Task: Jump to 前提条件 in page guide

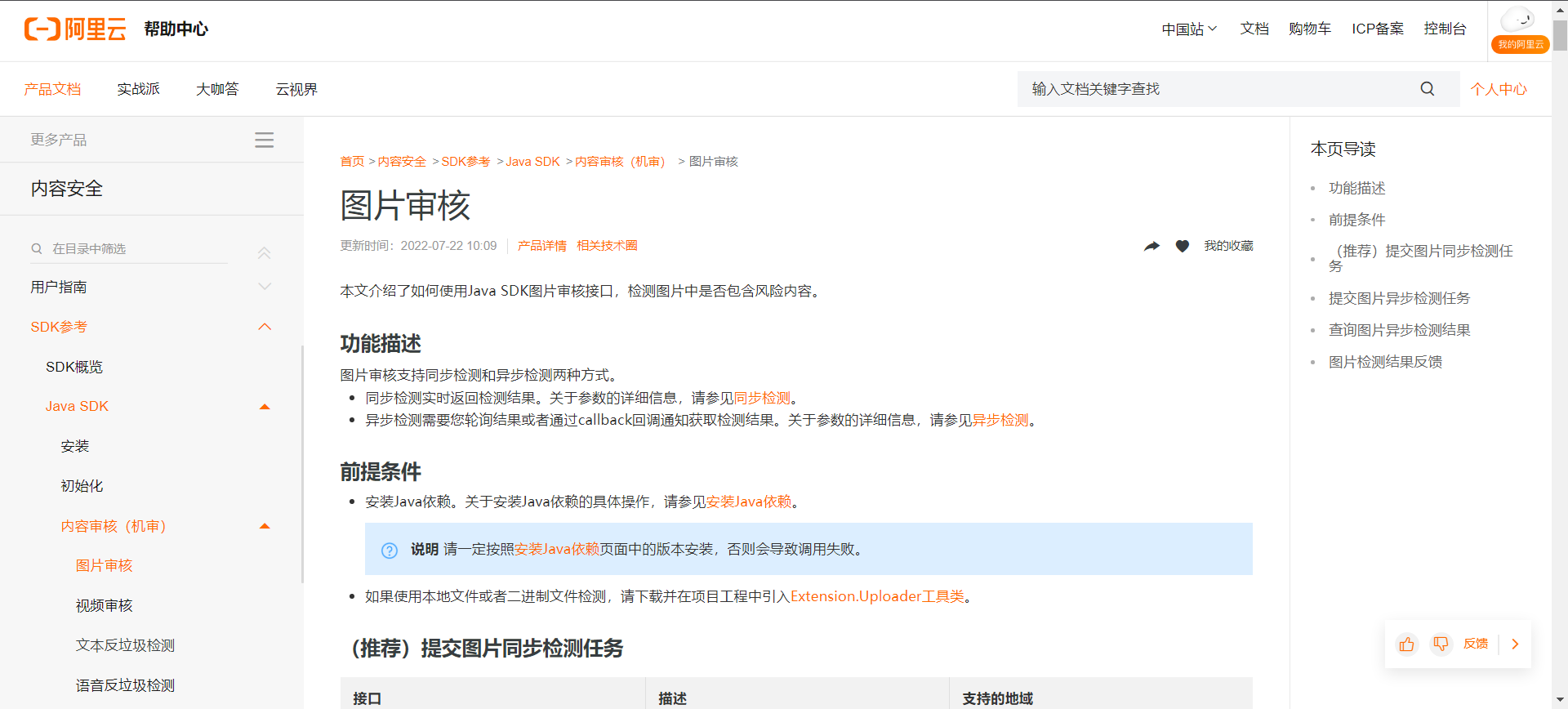Action: [1356, 220]
